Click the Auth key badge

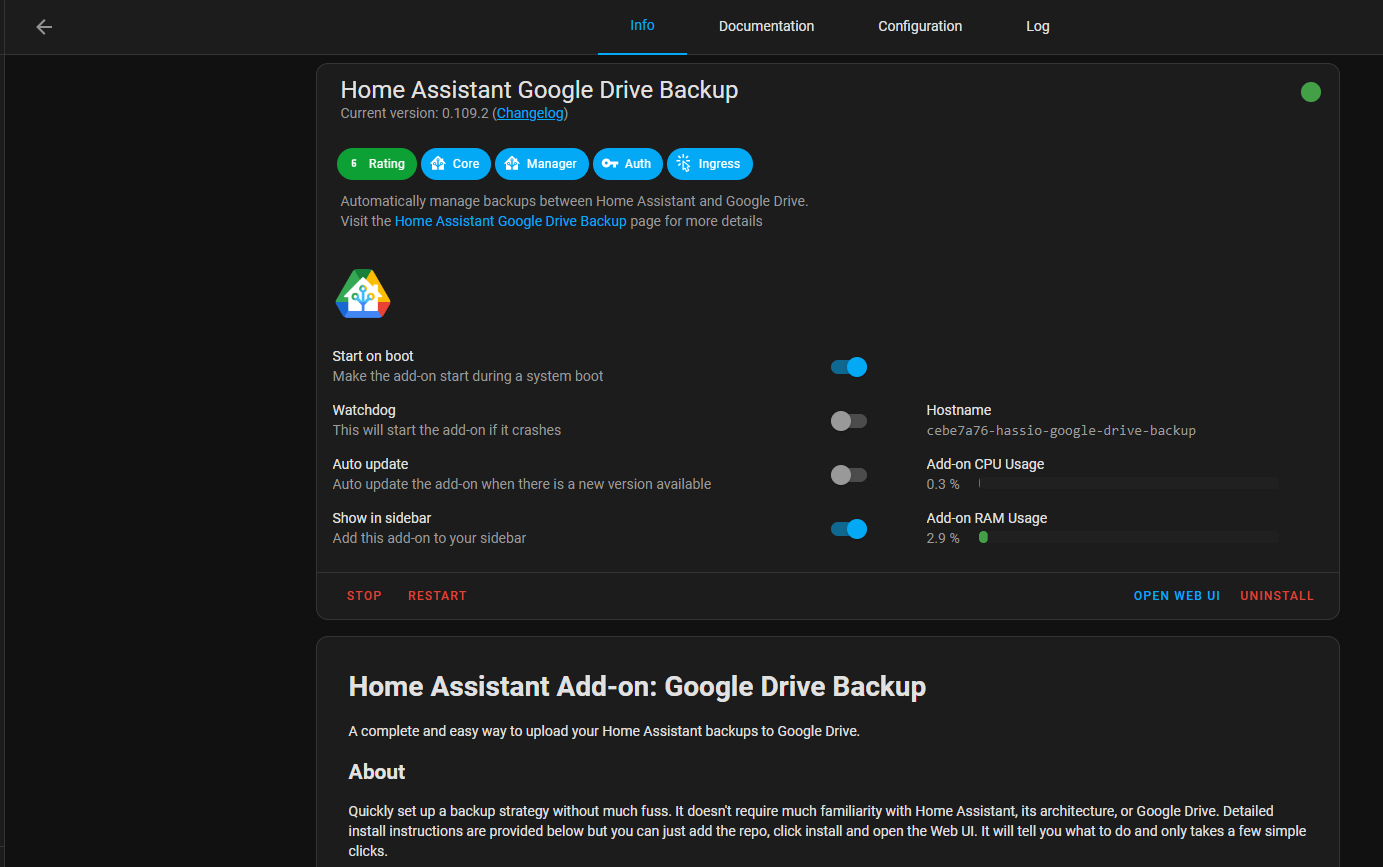pyautogui.click(x=627, y=164)
